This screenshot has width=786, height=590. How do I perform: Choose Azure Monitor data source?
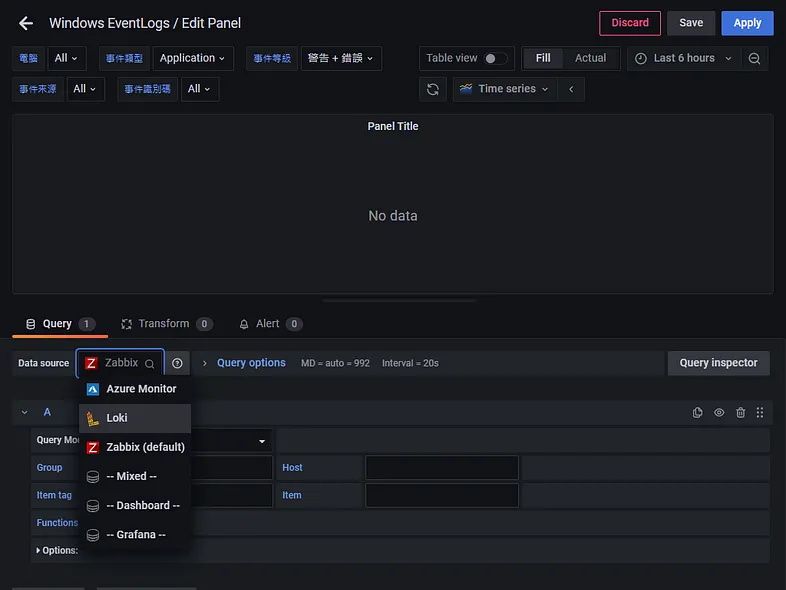135,389
